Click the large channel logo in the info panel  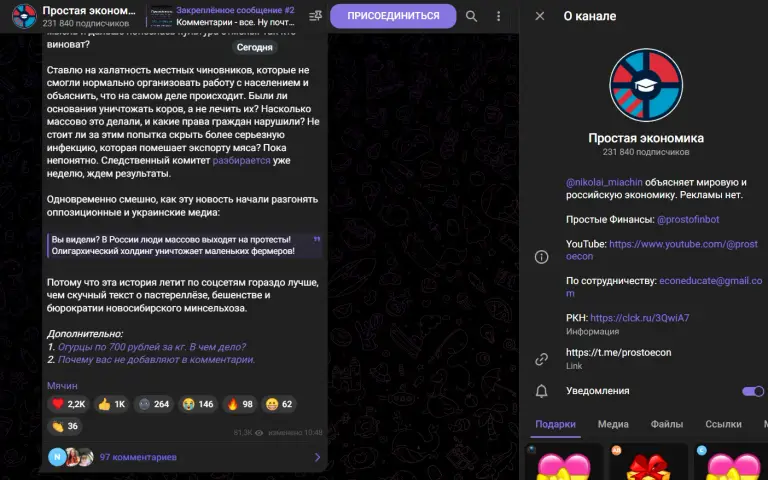coord(646,85)
